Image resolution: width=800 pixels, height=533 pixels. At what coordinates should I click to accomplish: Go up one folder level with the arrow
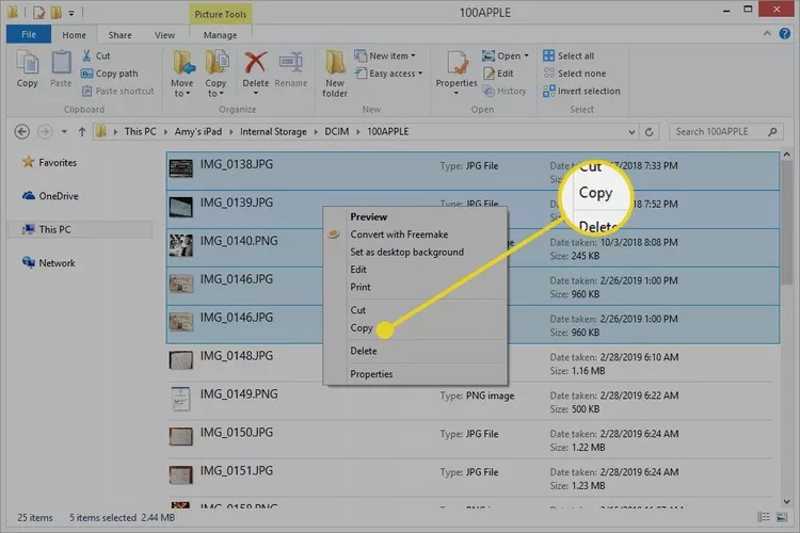coord(82,131)
